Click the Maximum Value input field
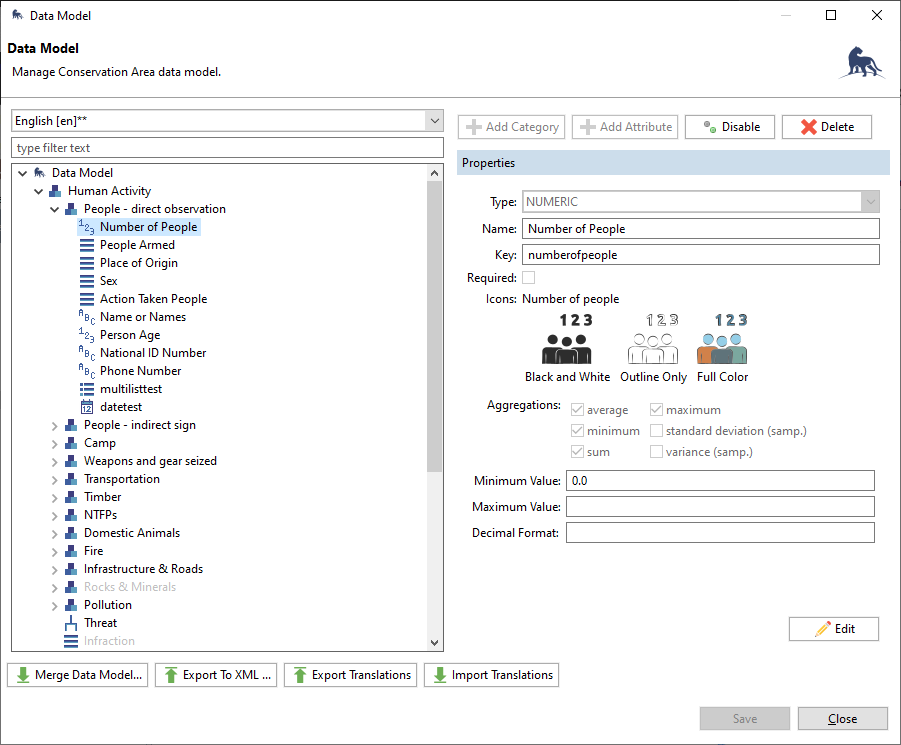901x745 pixels. click(x=720, y=506)
